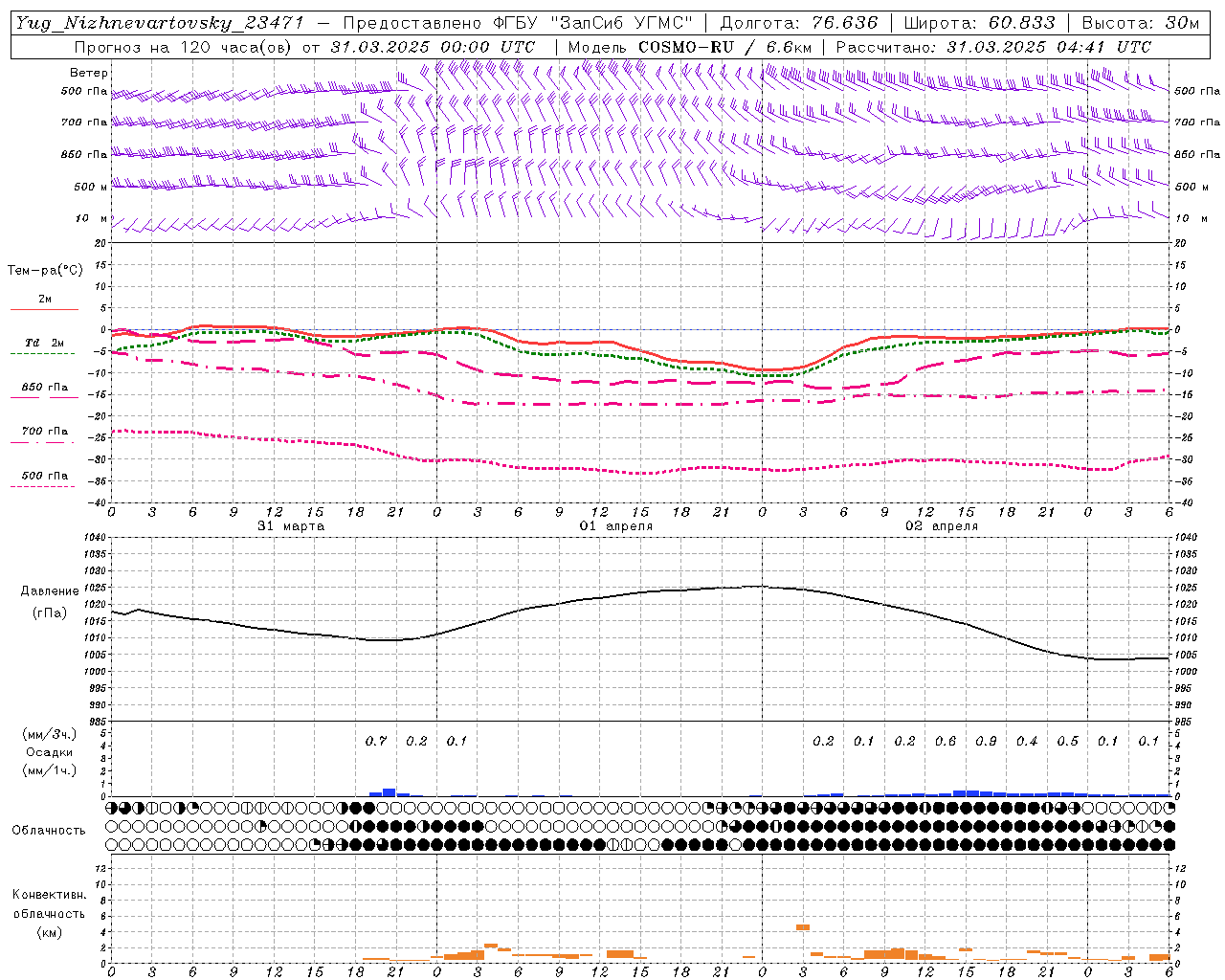Click the right 850 гПа wind level label
The height and width of the screenshot is (980, 1225).
click(1197, 154)
